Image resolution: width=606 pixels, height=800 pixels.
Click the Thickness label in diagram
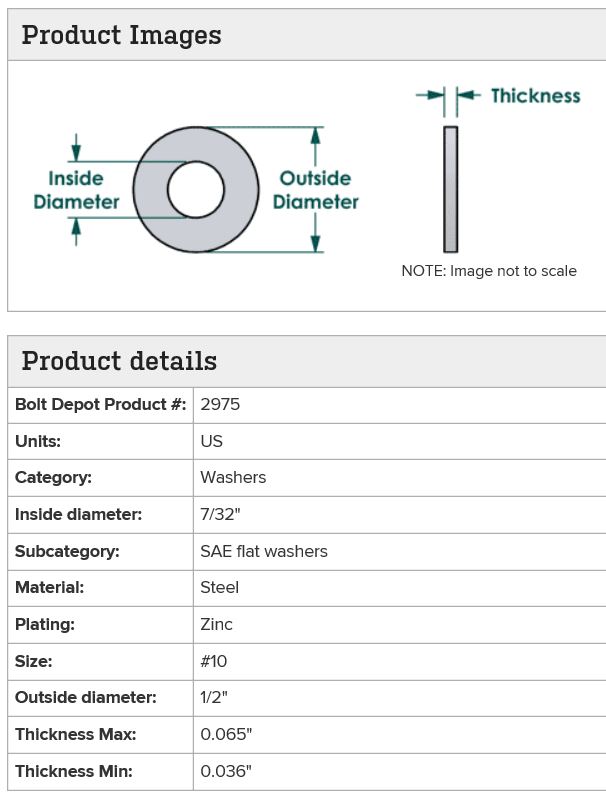536,96
